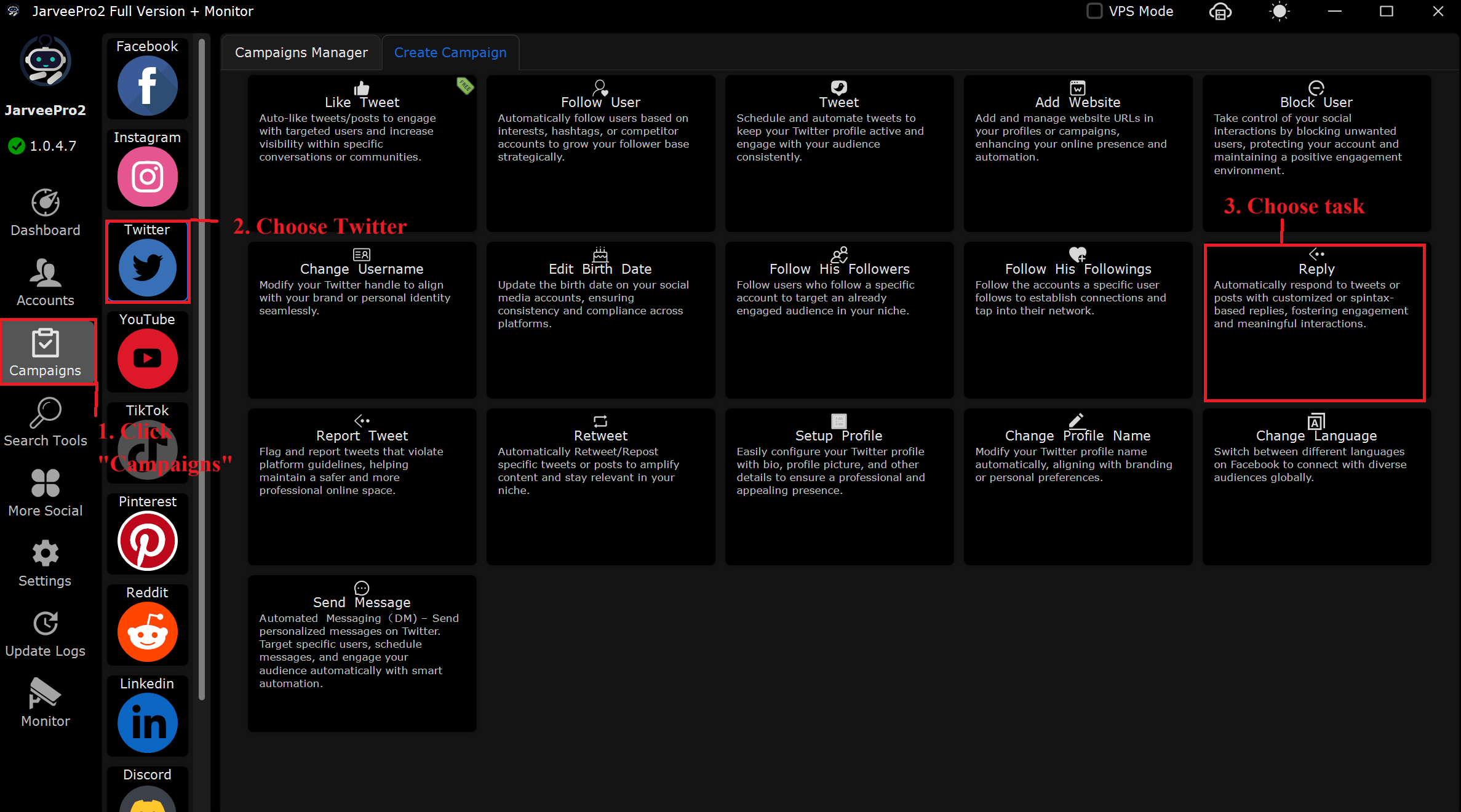Choose the Change Profile Name task card
The height and width of the screenshot is (812, 1461).
coord(1078,487)
